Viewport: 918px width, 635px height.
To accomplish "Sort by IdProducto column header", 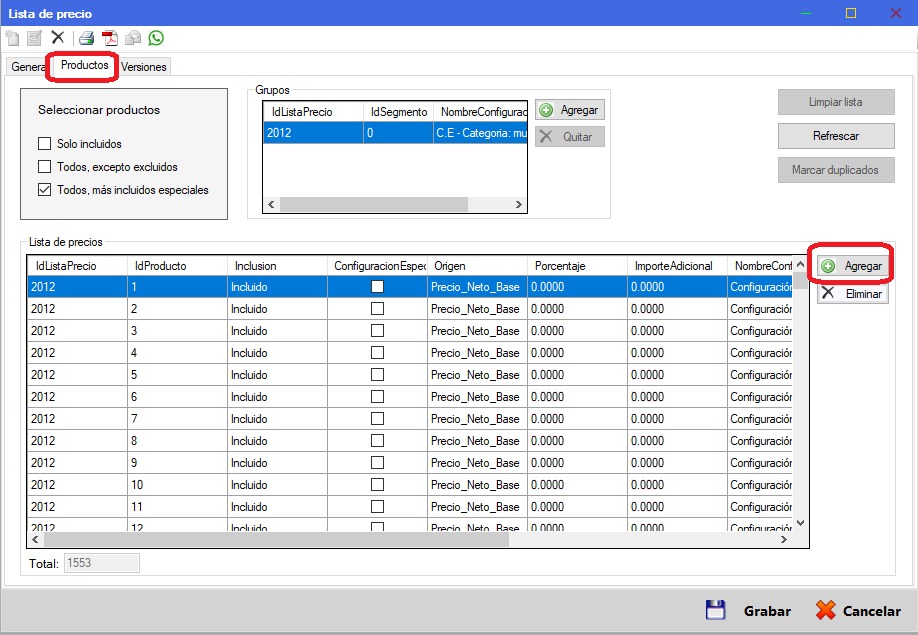I will pos(177,266).
